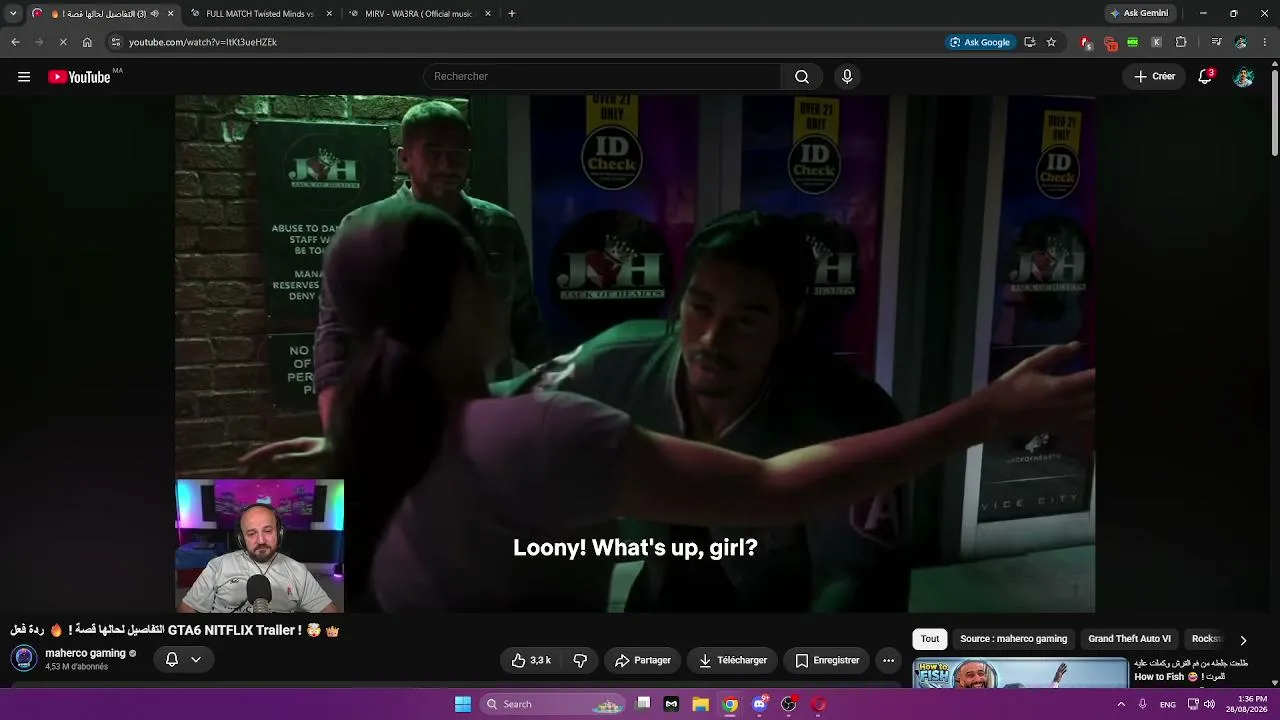Click the Enregistrer button

click(827, 660)
